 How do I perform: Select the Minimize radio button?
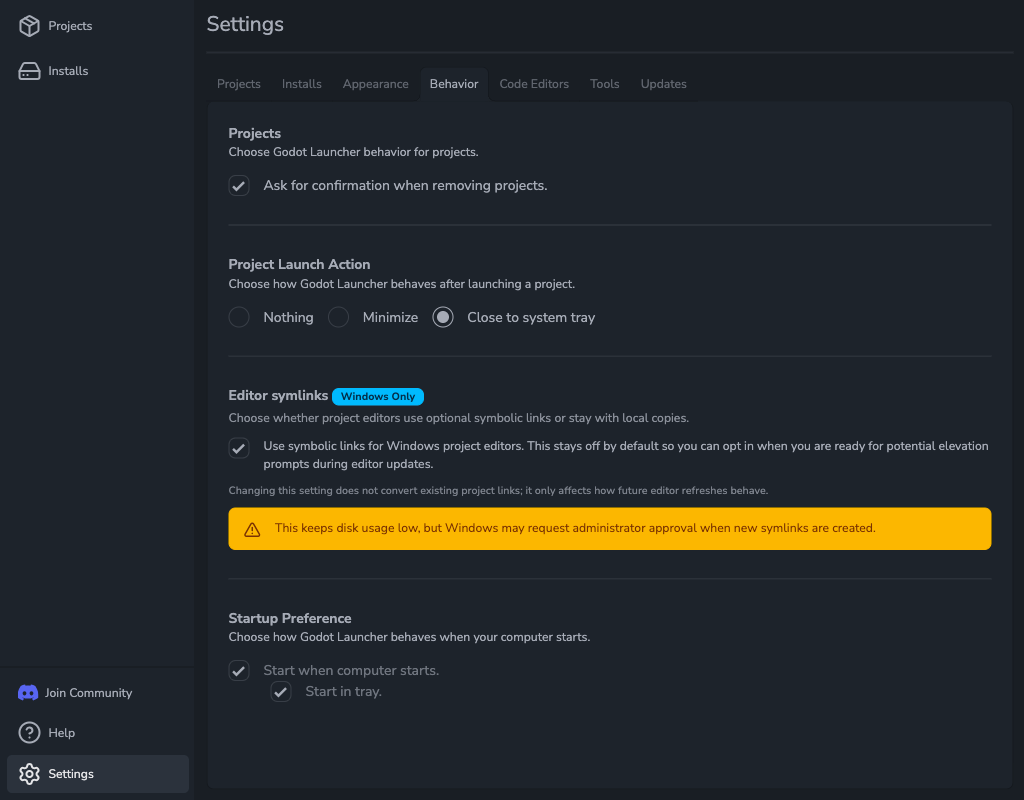338,317
